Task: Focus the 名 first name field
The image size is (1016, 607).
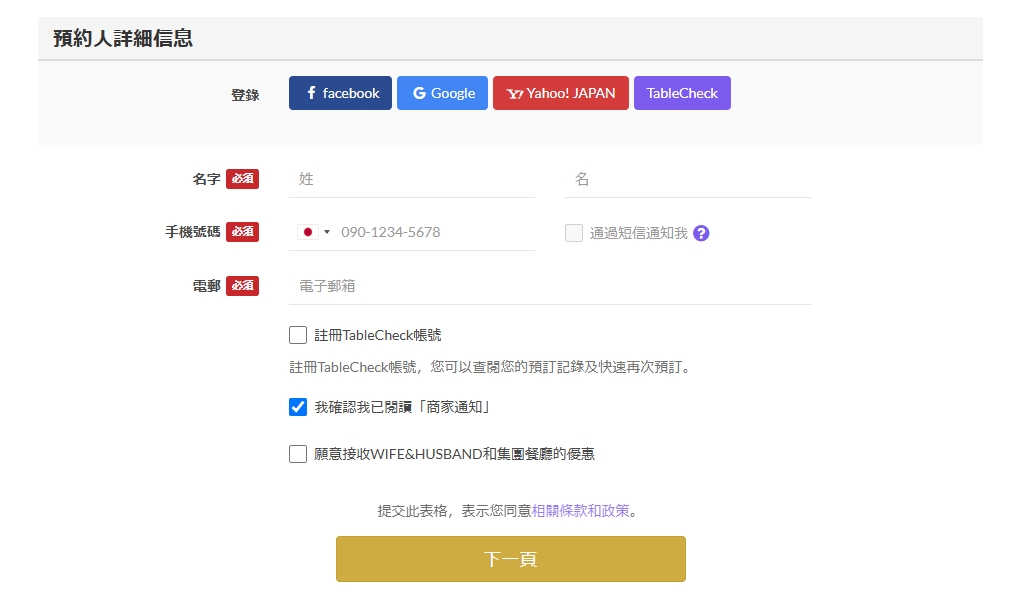Action: tap(687, 179)
